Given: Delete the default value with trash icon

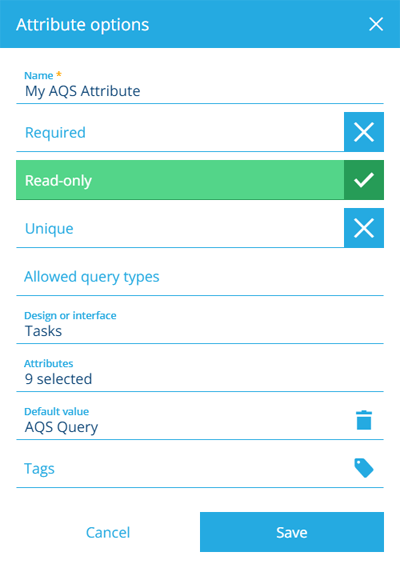Looking at the screenshot, I should coord(364,420).
